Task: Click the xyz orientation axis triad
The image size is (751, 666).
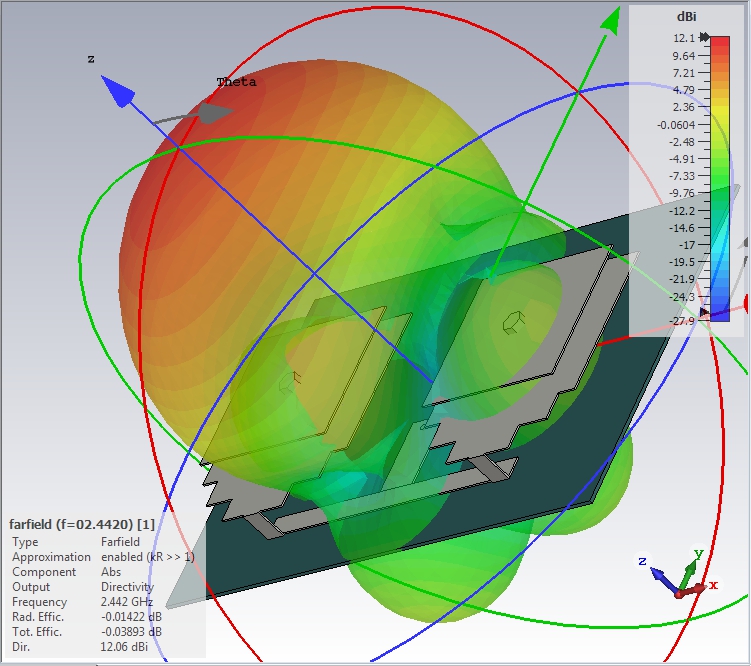Action: click(678, 575)
